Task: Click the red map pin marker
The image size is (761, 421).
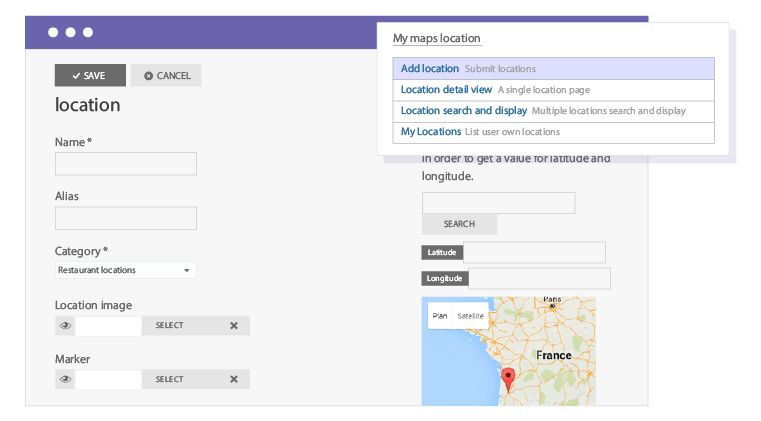Action: pyautogui.click(x=508, y=378)
